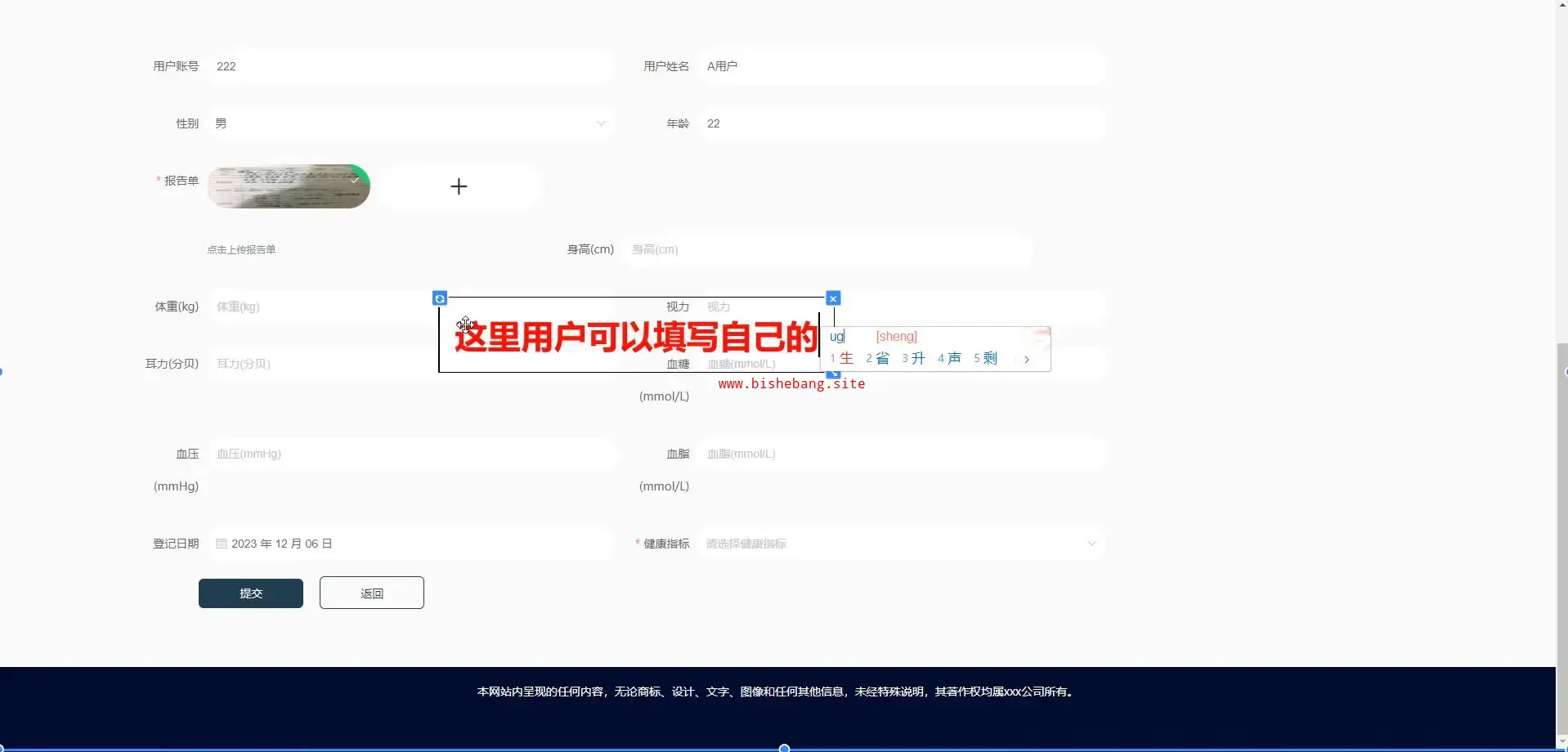Click the 报告单 field label
Screen dimensions: 1568x752
181,181
